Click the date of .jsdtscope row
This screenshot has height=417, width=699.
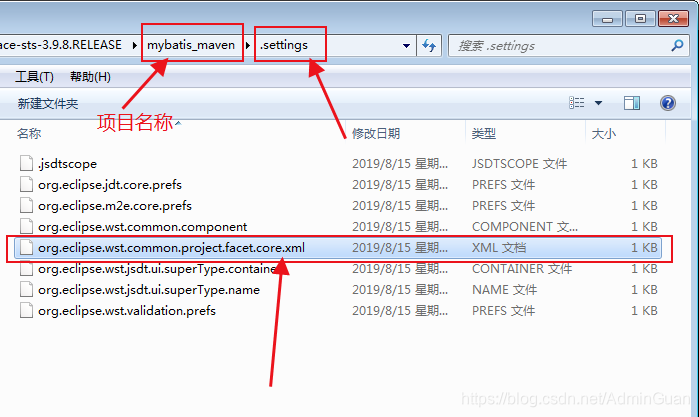tap(400, 164)
